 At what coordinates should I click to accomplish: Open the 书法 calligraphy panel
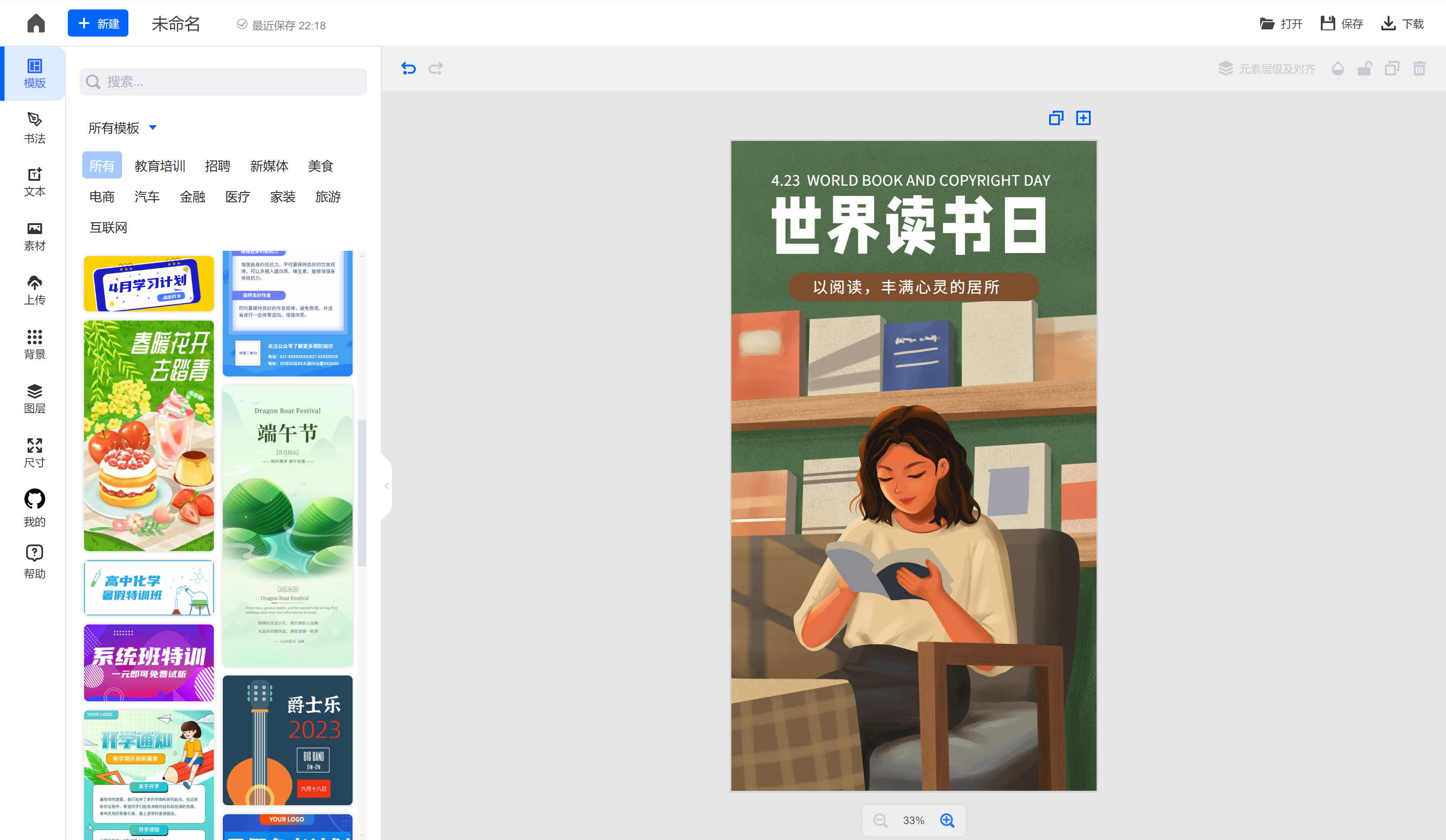pyautogui.click(x=34, y=127)
